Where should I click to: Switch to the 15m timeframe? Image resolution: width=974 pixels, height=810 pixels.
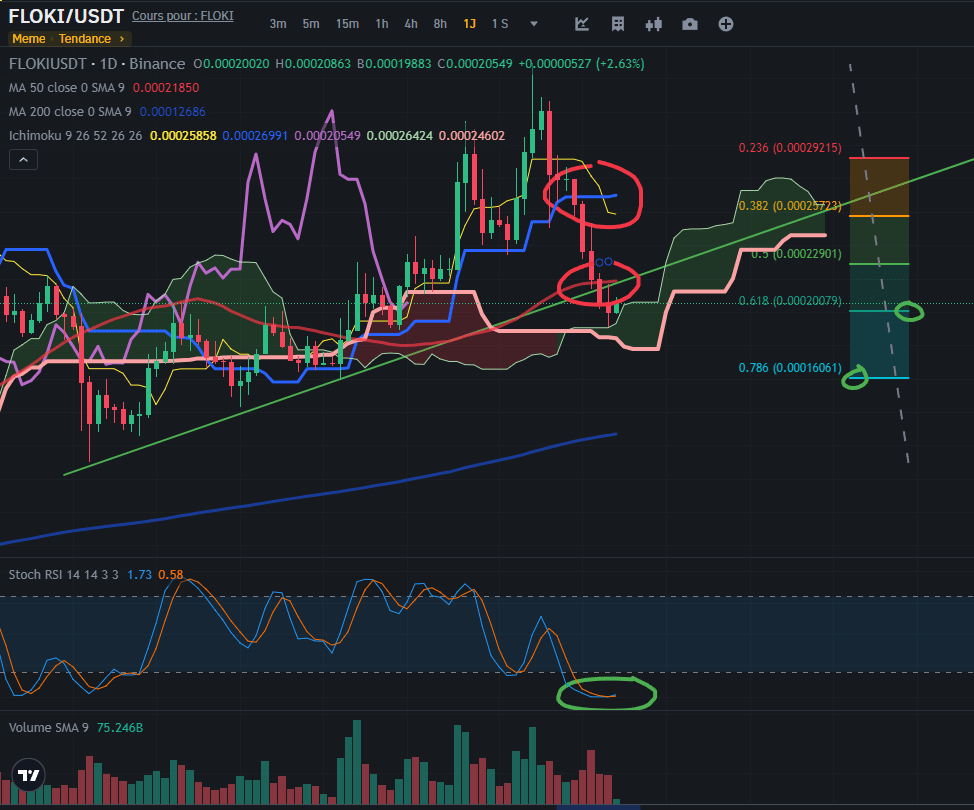coord(347,24)
